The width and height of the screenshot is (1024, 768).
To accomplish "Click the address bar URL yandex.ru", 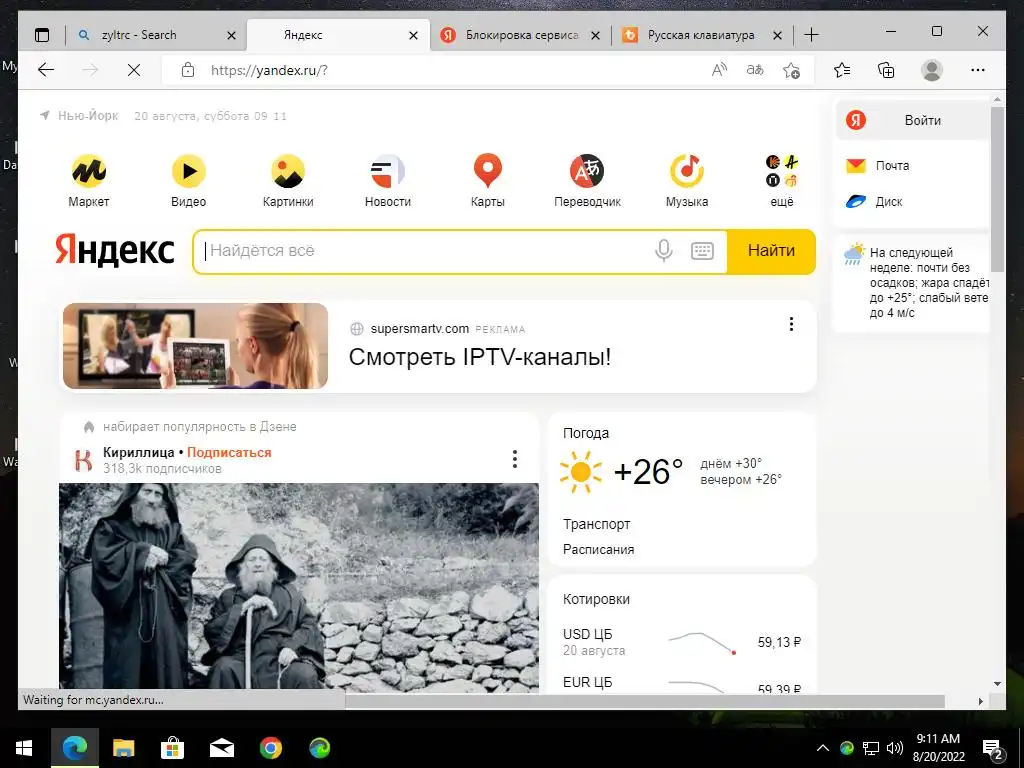I will [269, 71].
